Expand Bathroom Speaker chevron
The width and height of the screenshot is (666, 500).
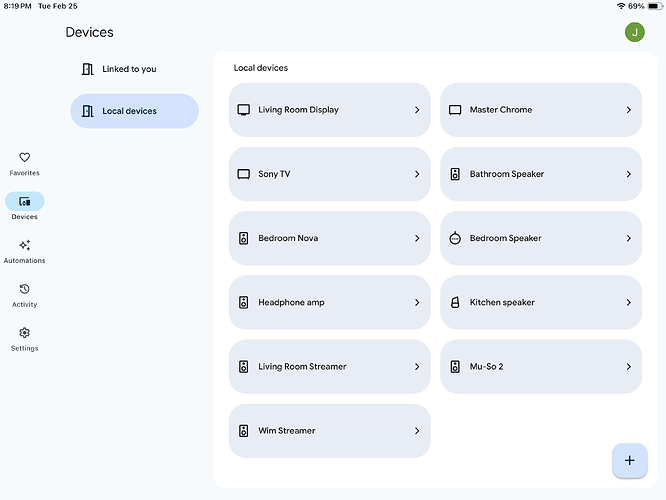[x=629, y=174]
